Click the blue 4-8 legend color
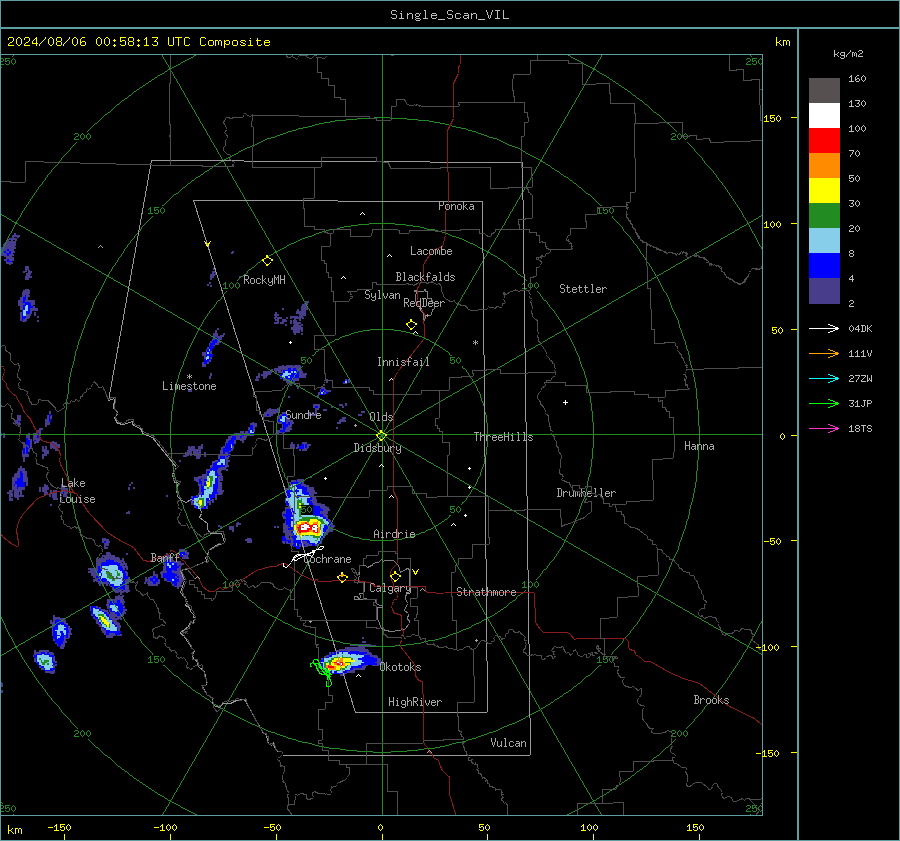Screen dimensions: 900x841 pyautogui.click(x=824, y=266)
